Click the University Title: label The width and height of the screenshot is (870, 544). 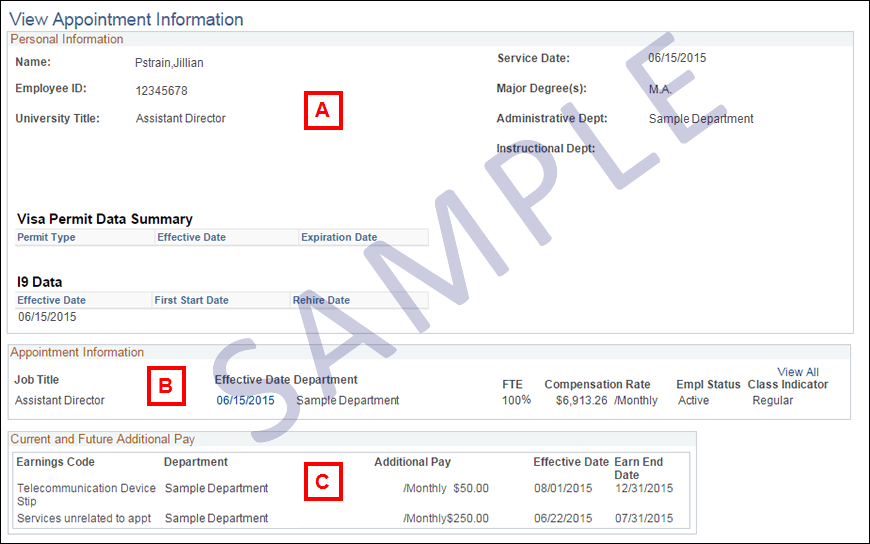57,118
